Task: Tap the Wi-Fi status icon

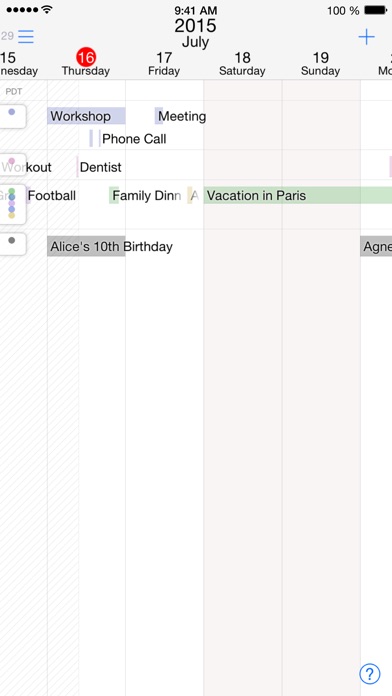Action: tap(47, 9)
